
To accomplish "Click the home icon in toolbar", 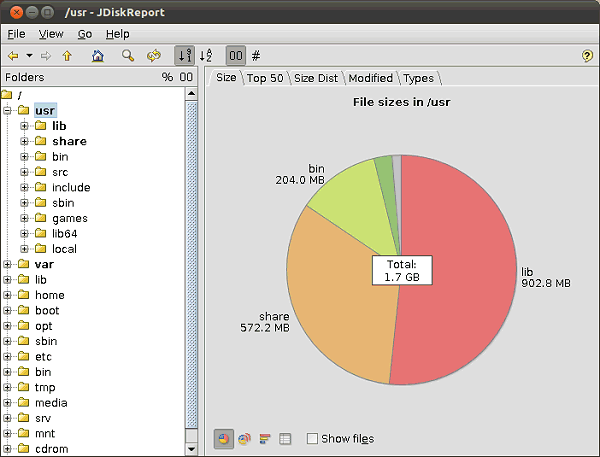I will point(98,56).
